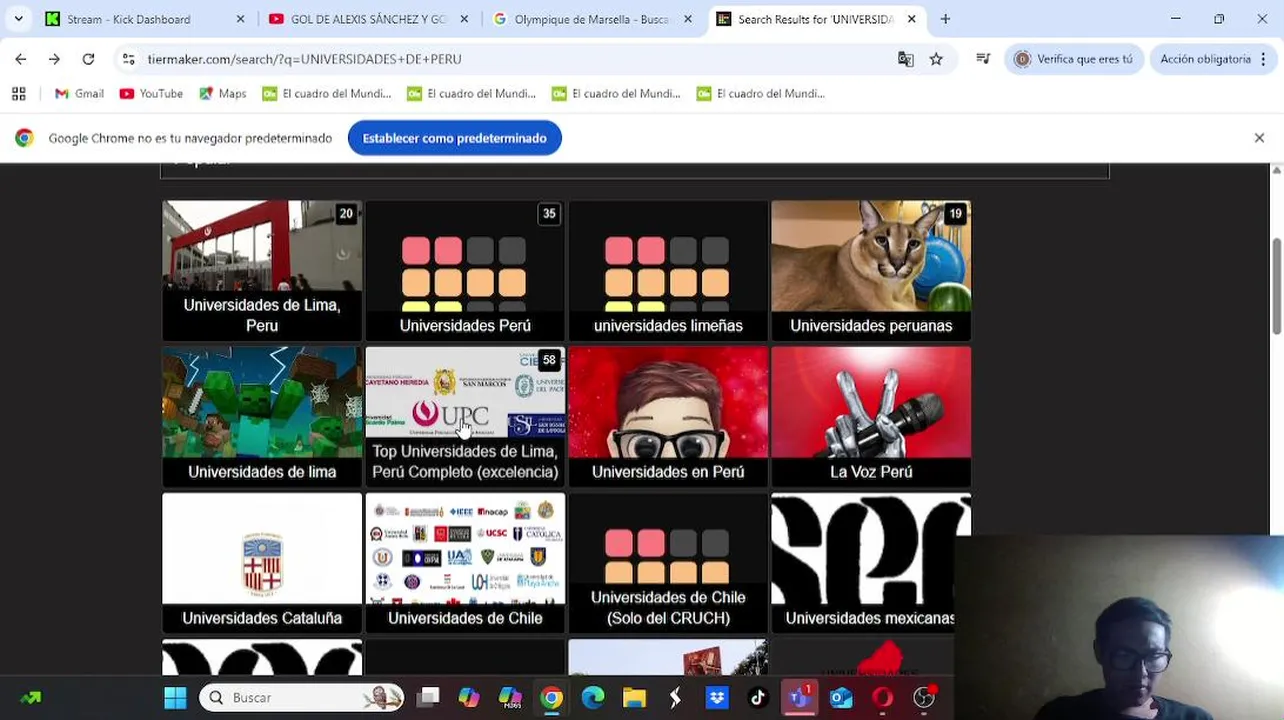The image size is (1284, 720).
Task: Go back to previous page
Action: tap(21, 59)
